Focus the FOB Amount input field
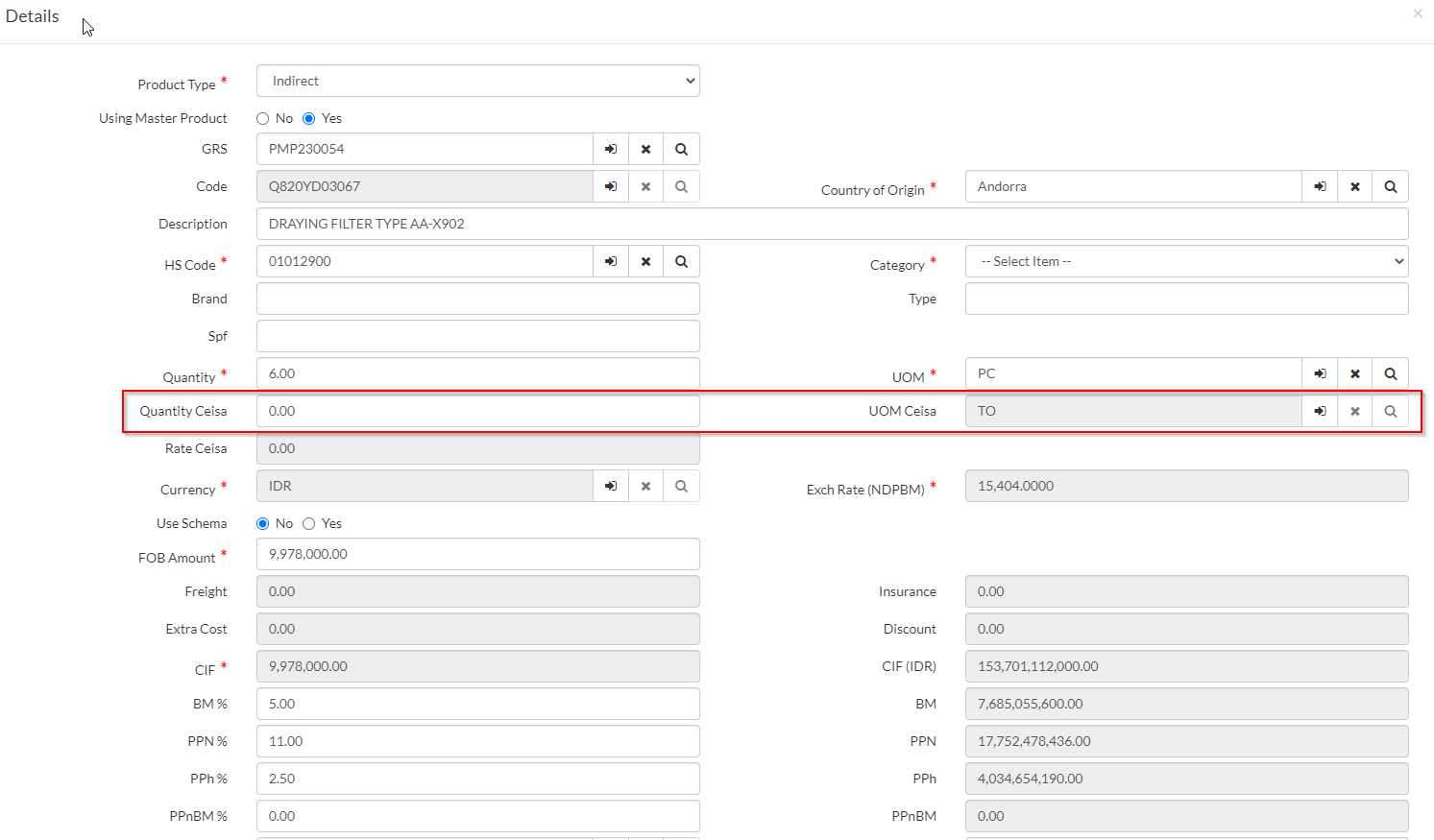This screenshot has width=1434, height=840. click(477, 554)
